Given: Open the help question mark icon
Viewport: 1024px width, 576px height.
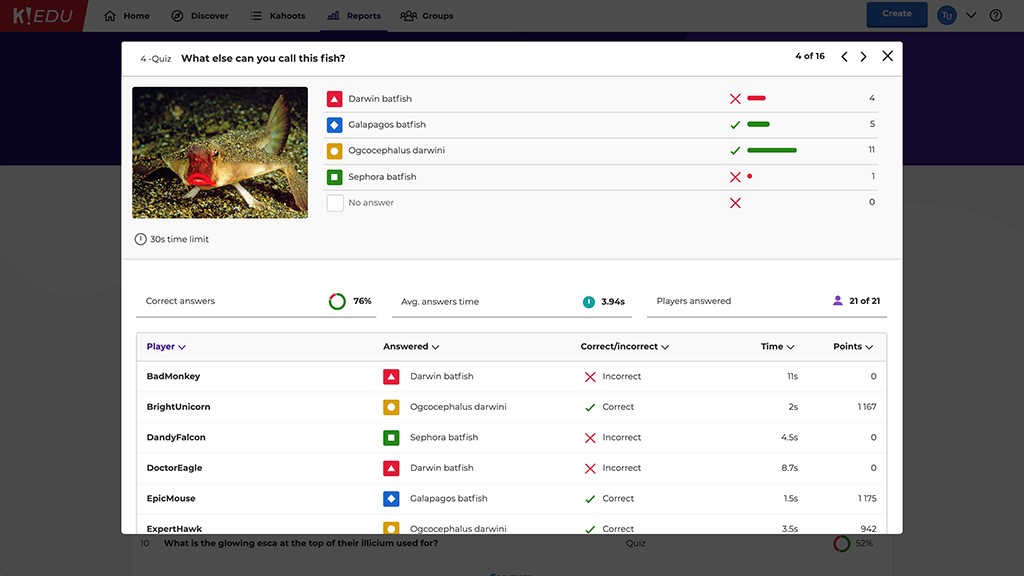Looking at the screenshot, I should [x=995, y=15].
